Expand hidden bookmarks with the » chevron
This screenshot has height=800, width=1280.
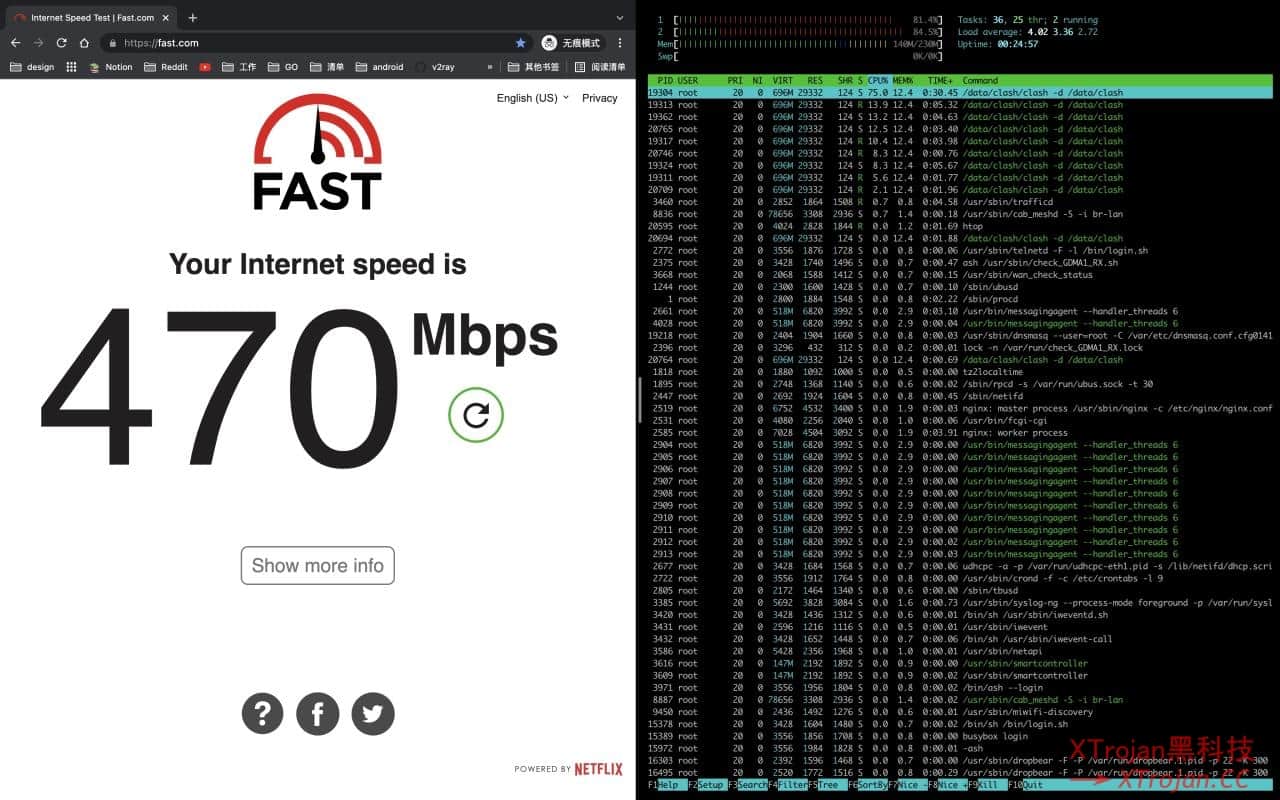coord(490,67)
